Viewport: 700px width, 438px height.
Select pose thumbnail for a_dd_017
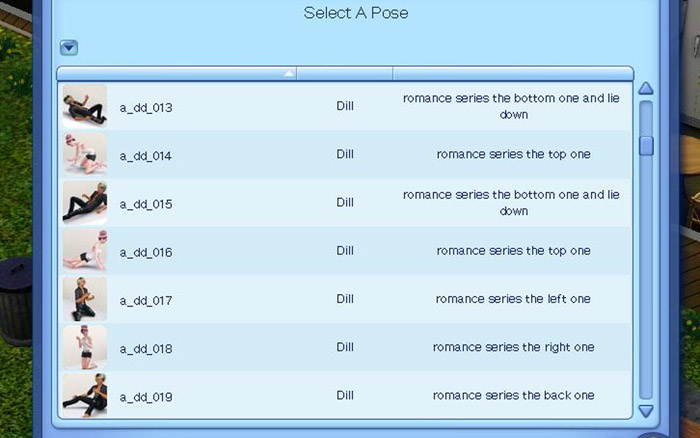pos(84,299)
